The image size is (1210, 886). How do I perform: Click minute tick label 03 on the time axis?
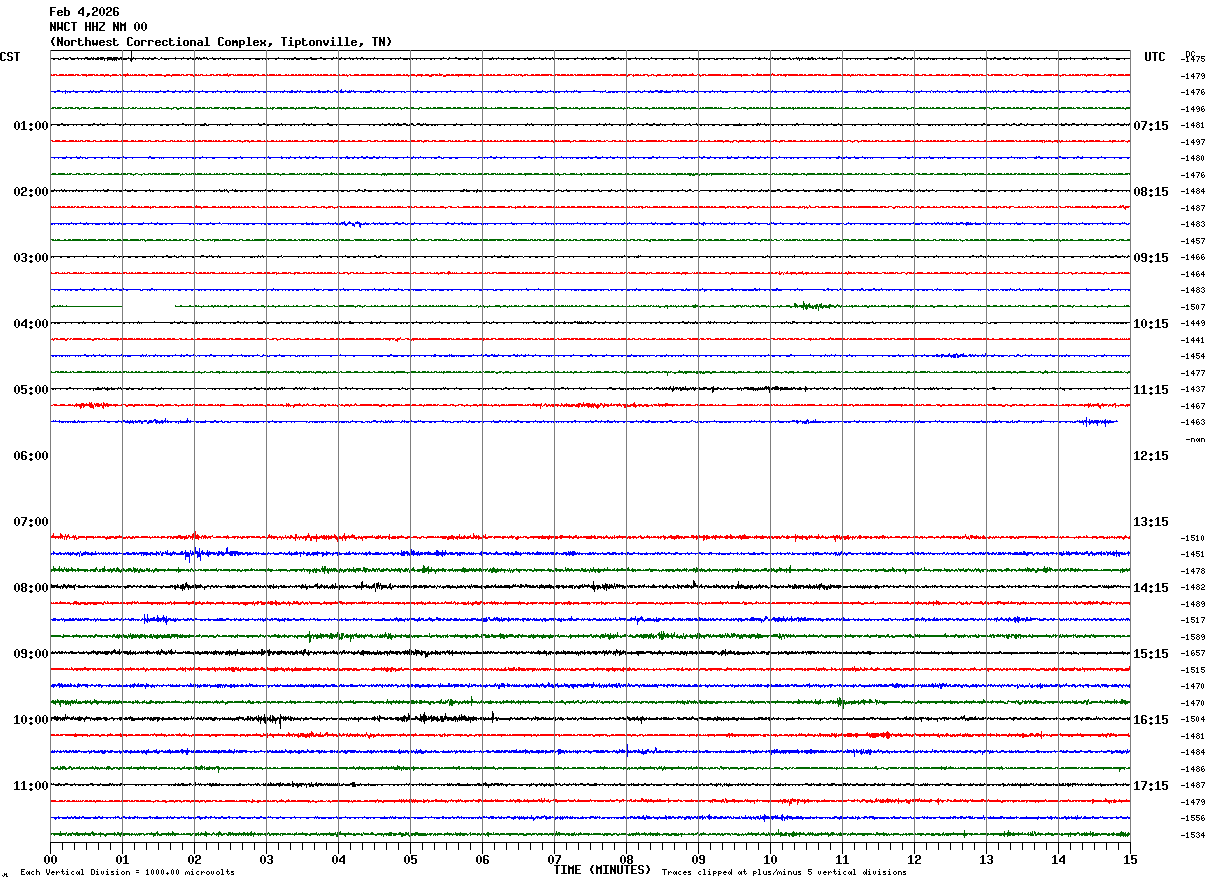266,859
